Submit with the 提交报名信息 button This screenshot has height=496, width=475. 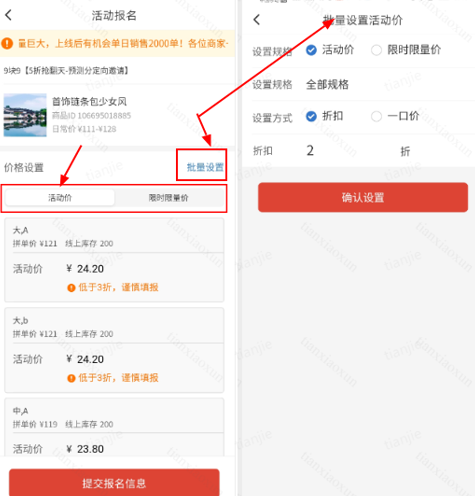point(114,483)
